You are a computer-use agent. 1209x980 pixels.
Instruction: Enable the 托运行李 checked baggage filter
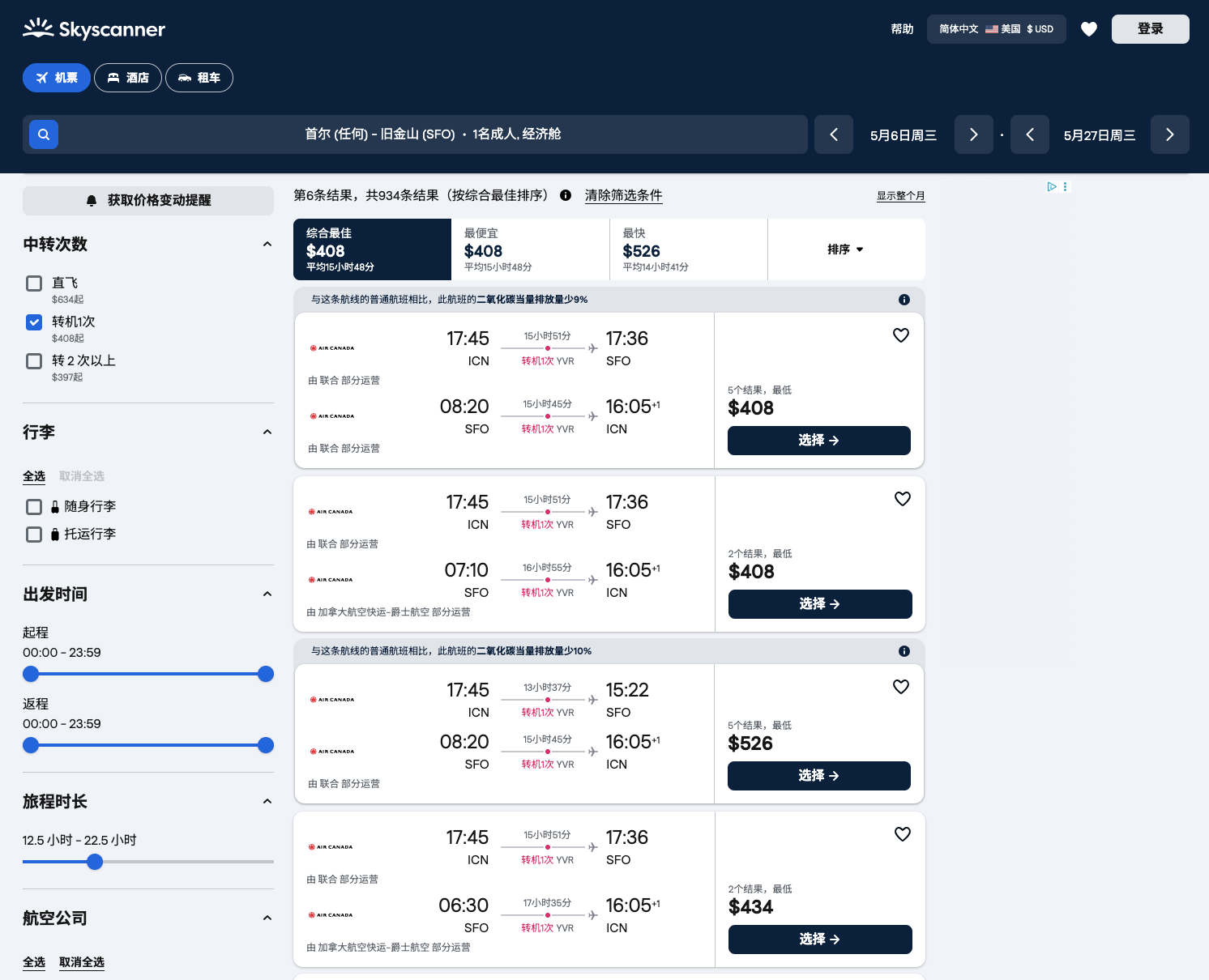click(x=34, y=535)
